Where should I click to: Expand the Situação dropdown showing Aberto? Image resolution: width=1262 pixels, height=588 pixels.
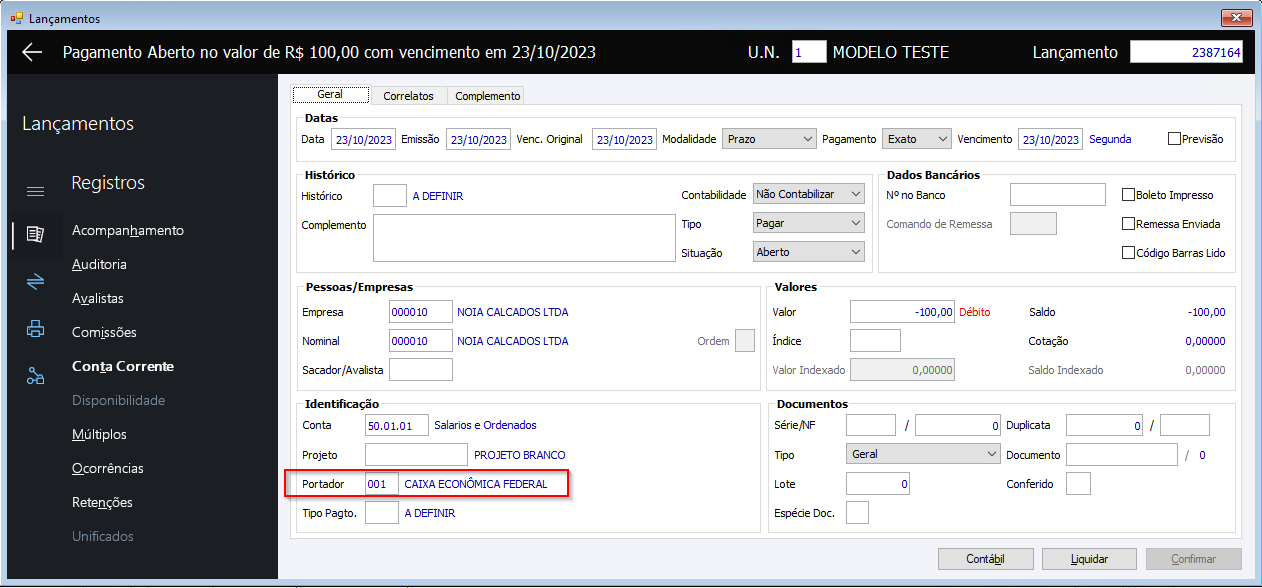click(808, 252)
